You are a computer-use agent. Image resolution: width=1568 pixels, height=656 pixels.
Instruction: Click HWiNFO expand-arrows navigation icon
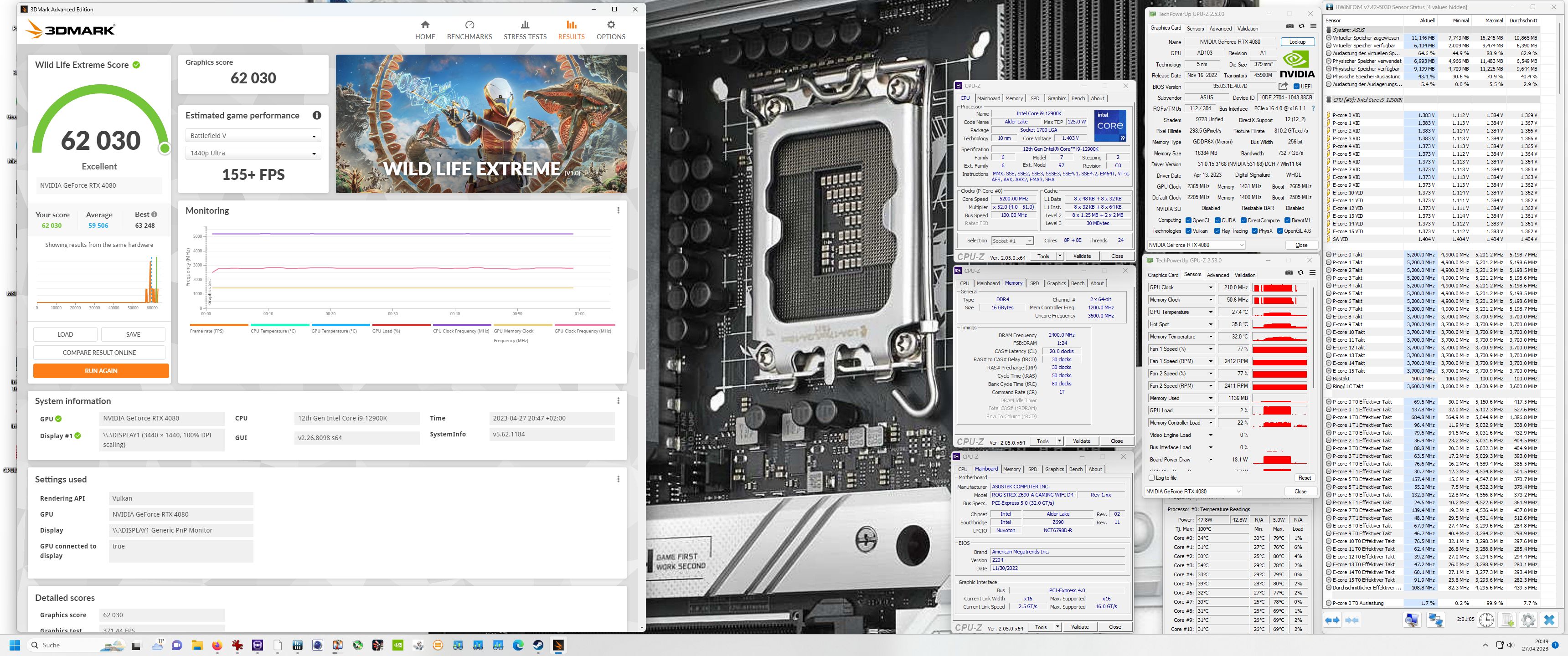[1332, 620]
